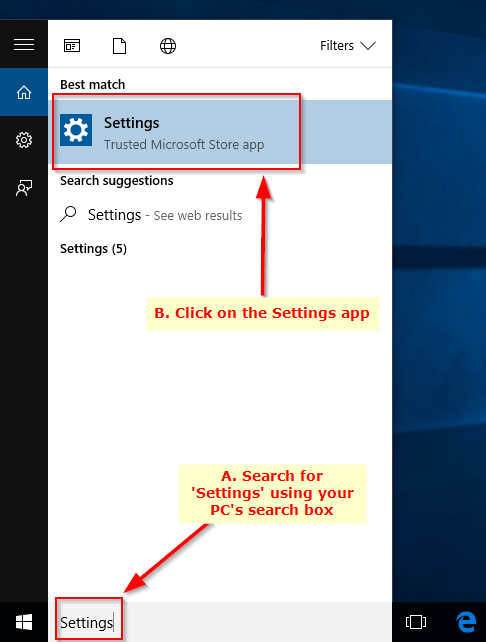
Task: Open Task View on the taskbar
Action: [x=416, y=622]
